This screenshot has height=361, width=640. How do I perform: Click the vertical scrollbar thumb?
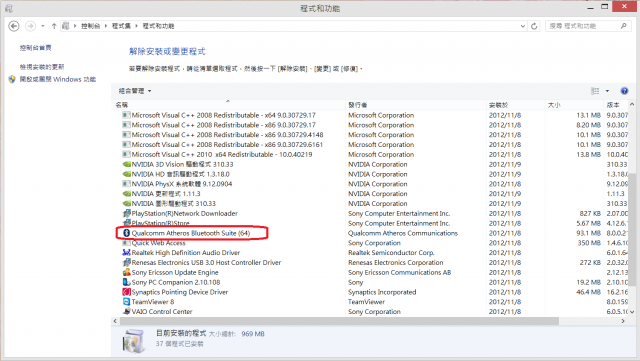point(632,229)
